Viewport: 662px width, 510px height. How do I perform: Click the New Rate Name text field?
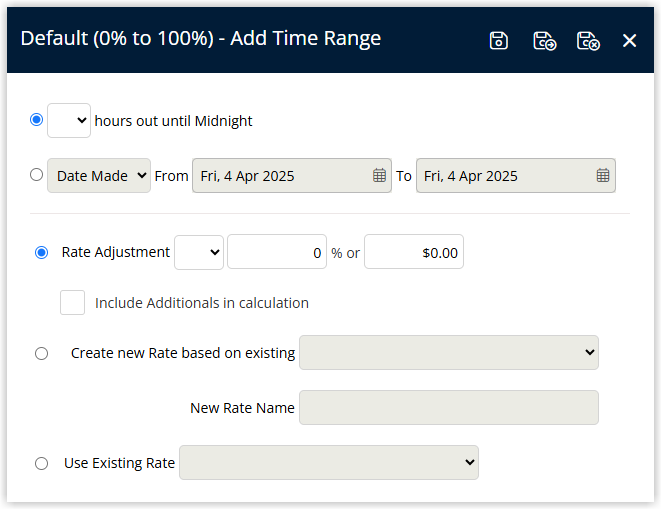click(449, 407)
